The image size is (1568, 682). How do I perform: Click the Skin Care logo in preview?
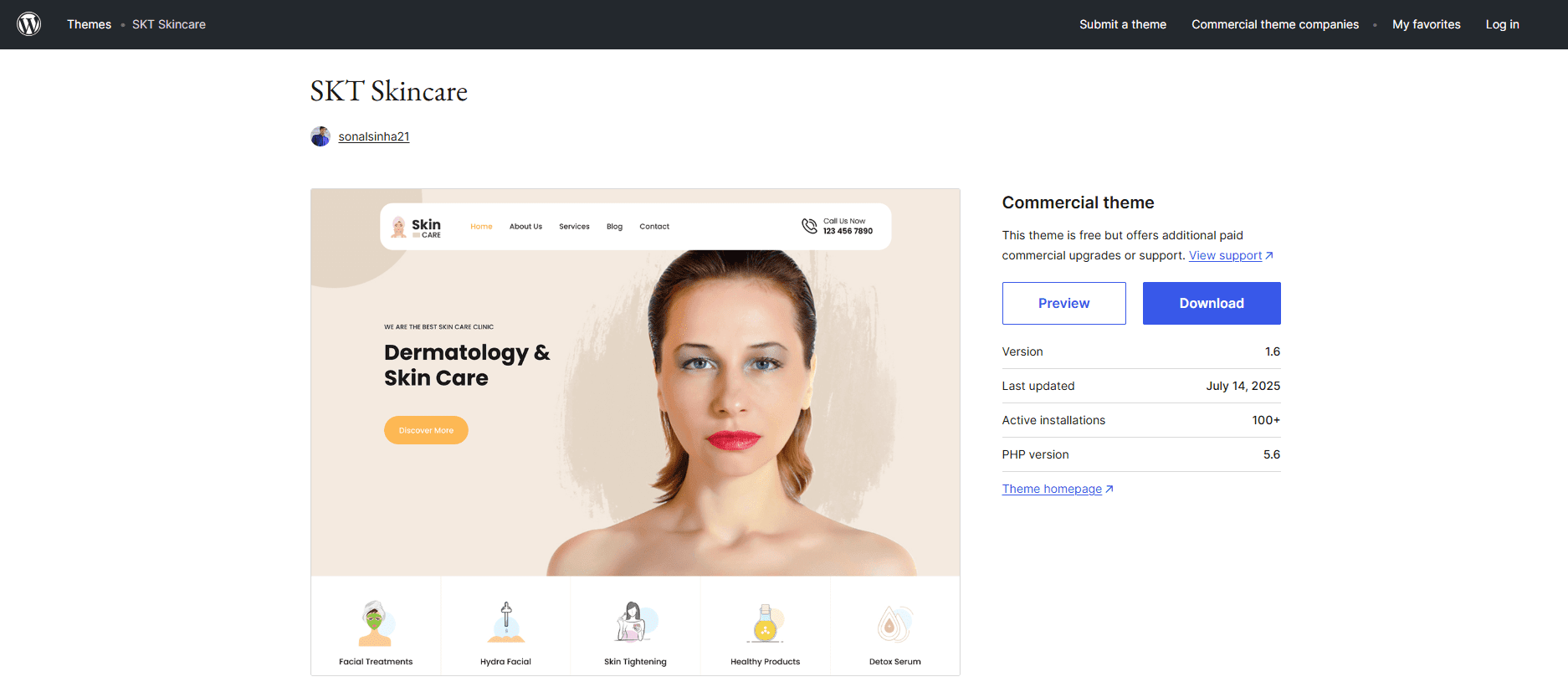point(417,227)
